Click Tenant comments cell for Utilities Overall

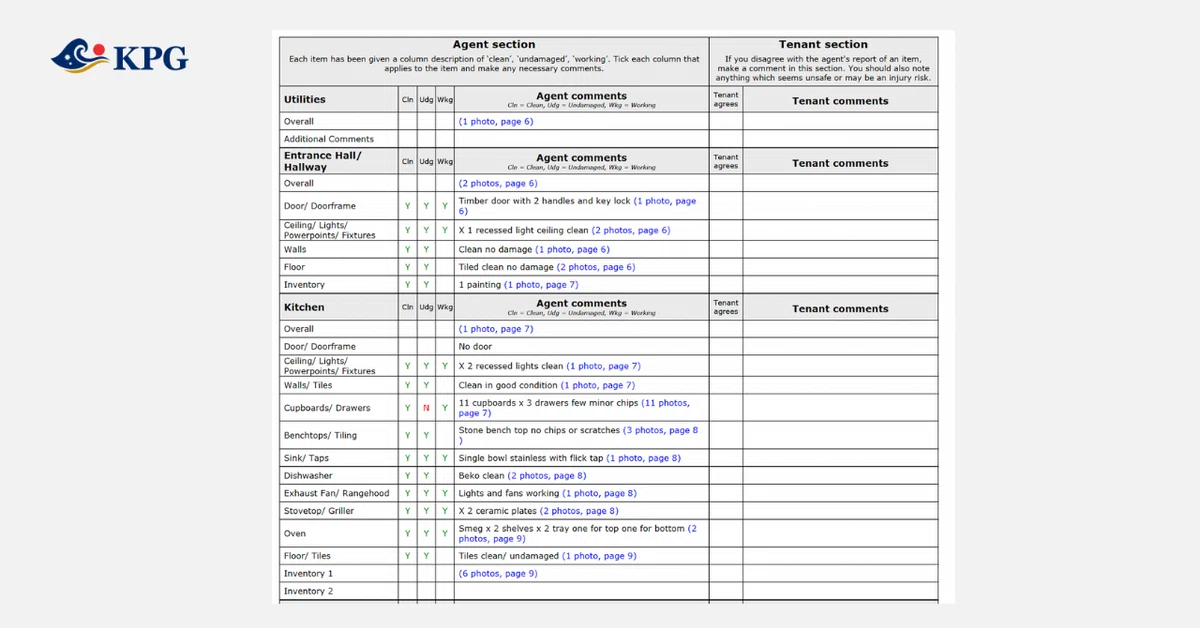tap(840, 121)
